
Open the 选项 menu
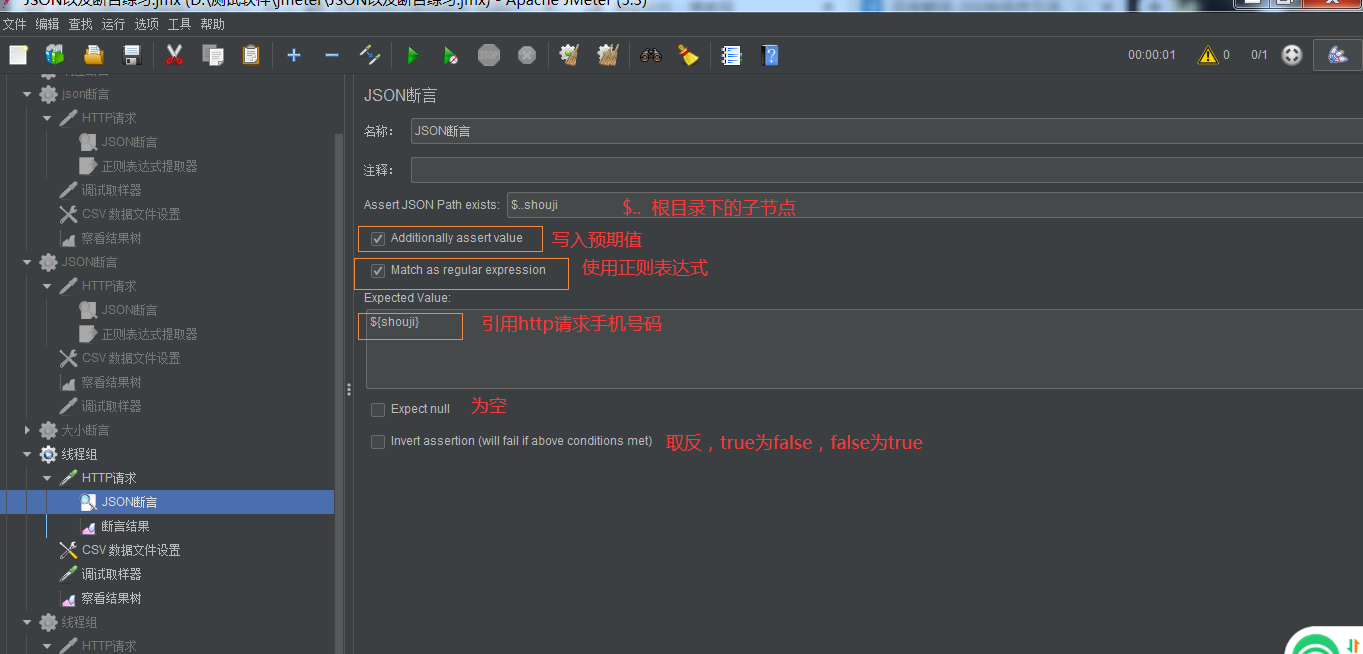pyautogui.click(x=147, y=24)
